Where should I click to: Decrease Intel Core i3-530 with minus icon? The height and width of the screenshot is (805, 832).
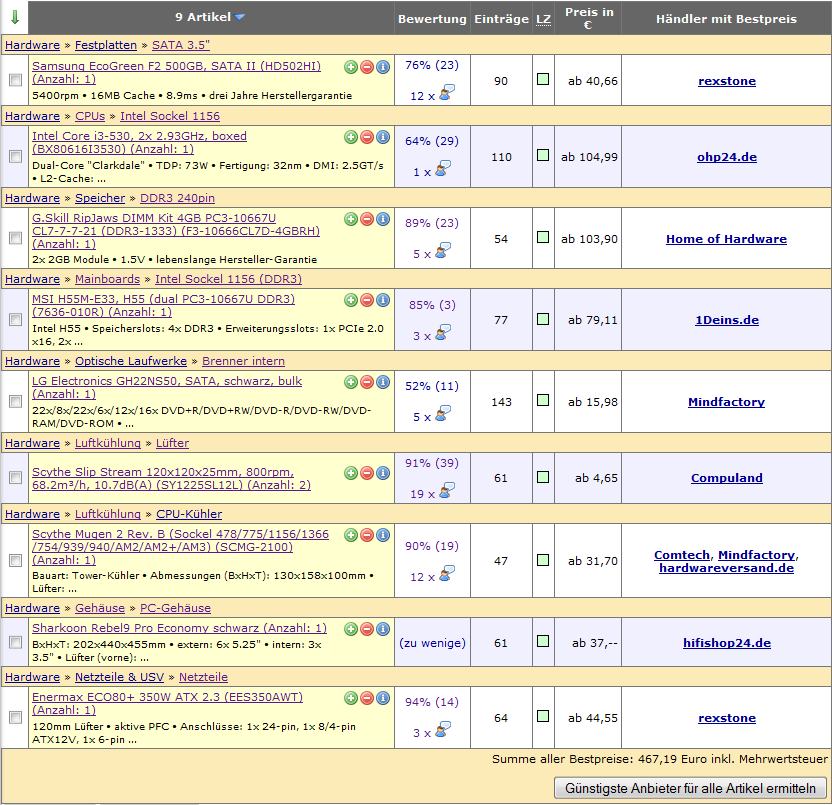point(367,137)
